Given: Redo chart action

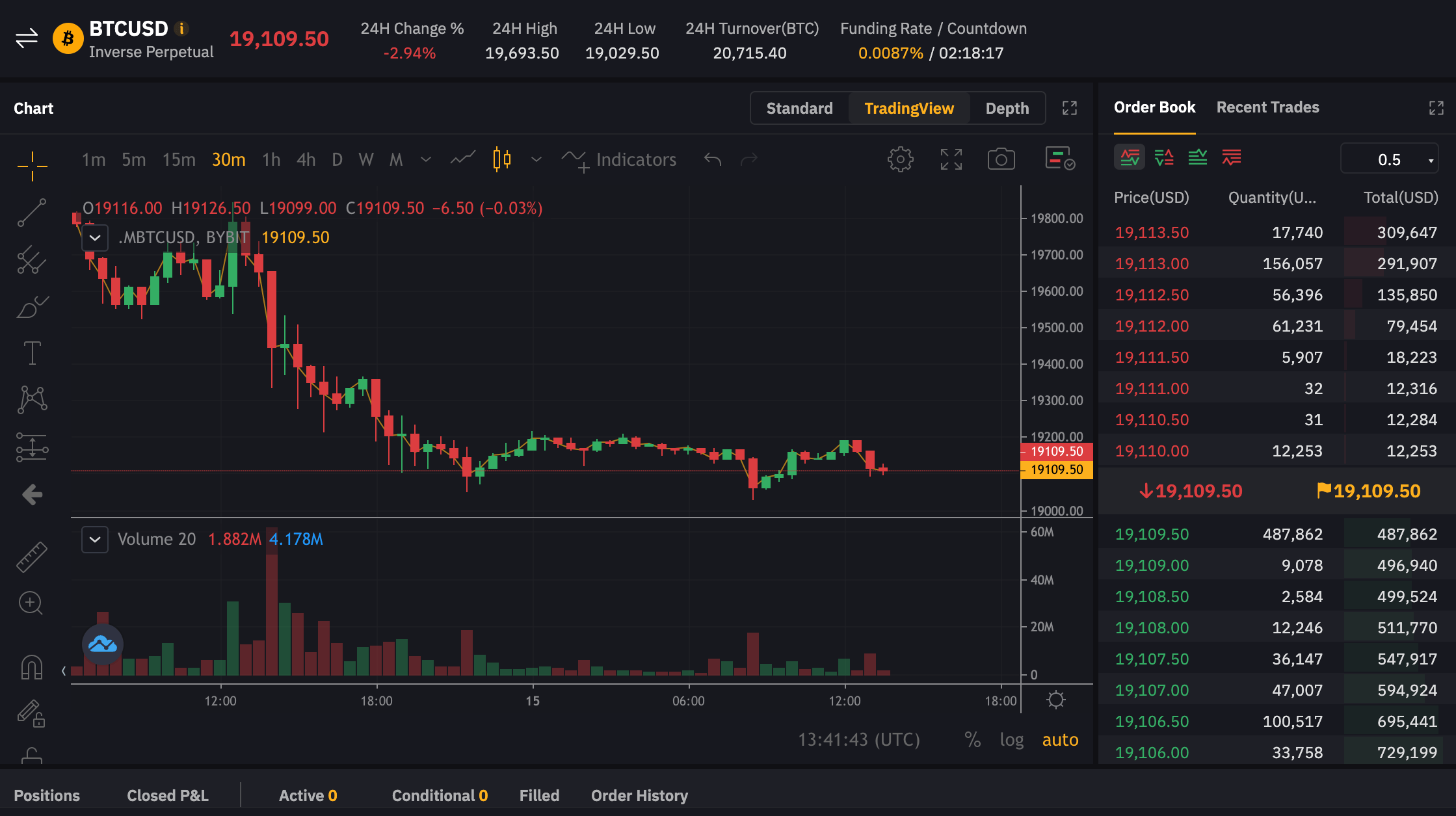Looking at the screenshot, I should pyautogui.click(x=749, y=159).
